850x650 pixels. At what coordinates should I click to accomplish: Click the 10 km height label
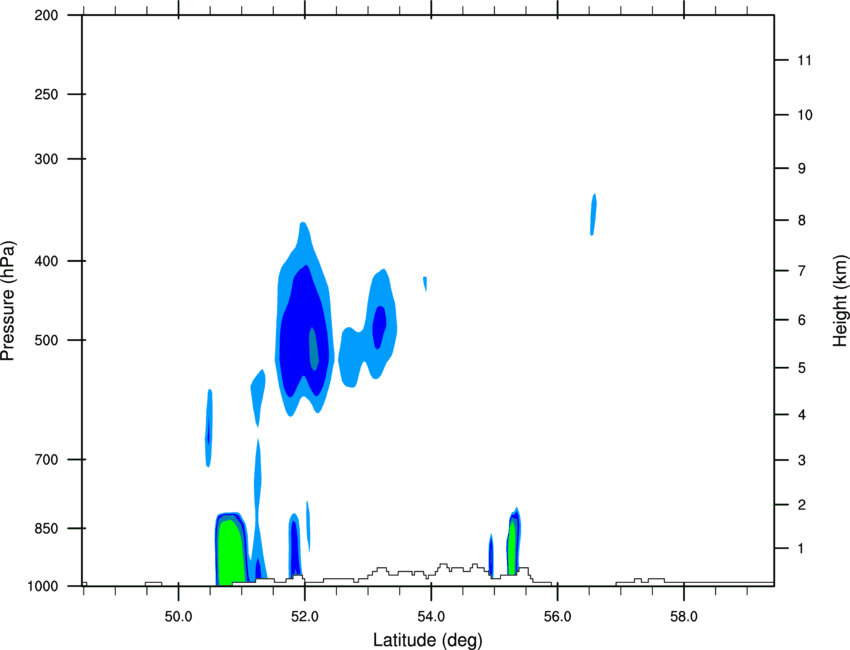point(805,115)
